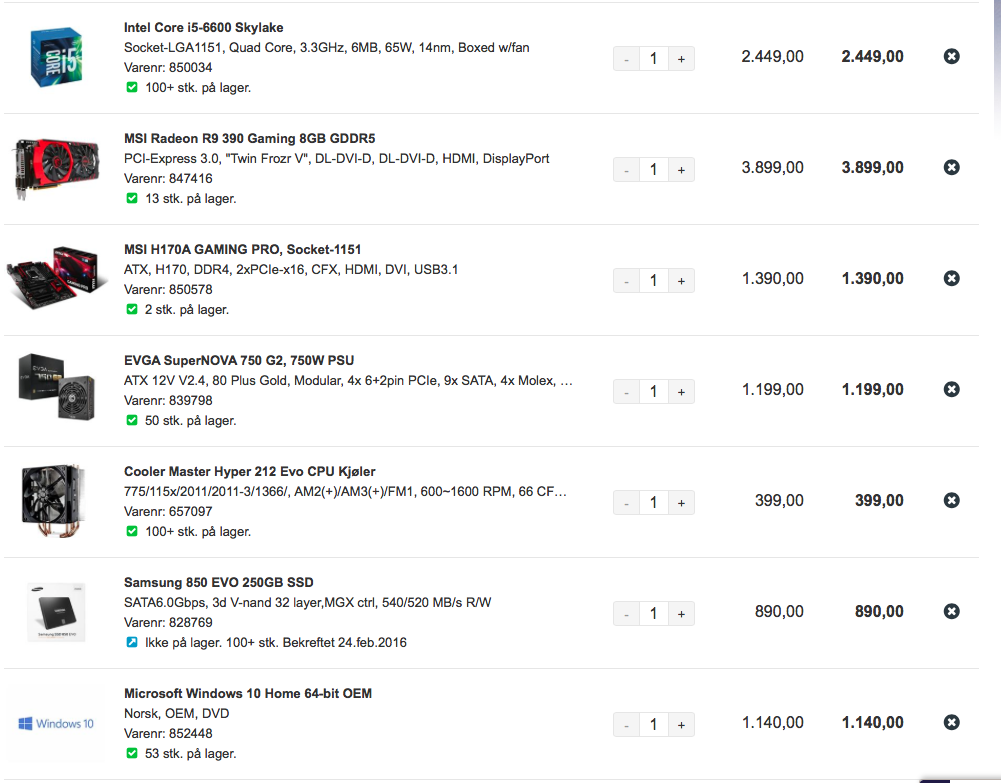
Task: Increase Cooler Master Hyper 212 Evo quantity
Action: click(681, 503)
